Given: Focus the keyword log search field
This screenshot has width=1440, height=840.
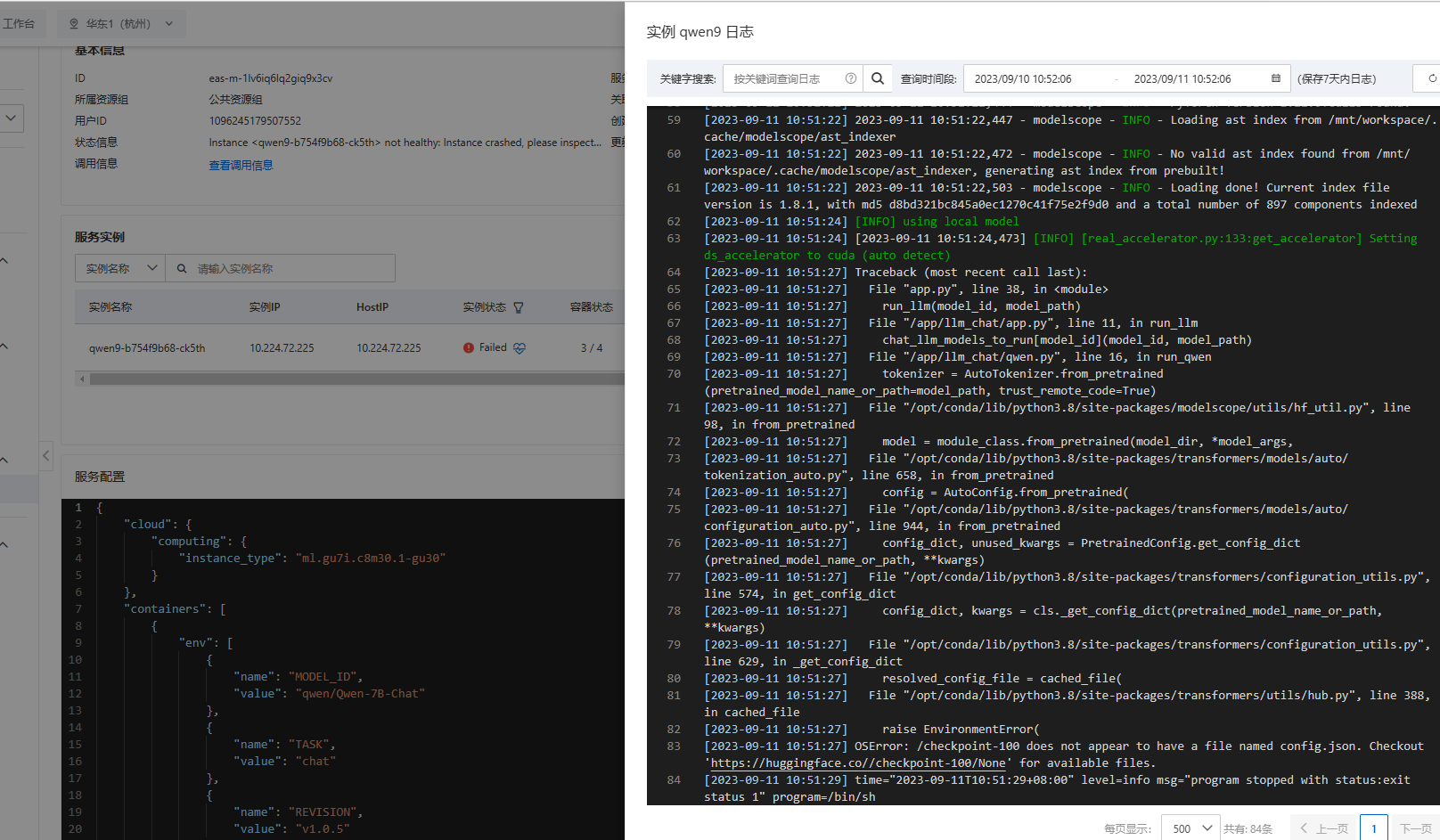Looking at the screenshot, I should point(793,78).
